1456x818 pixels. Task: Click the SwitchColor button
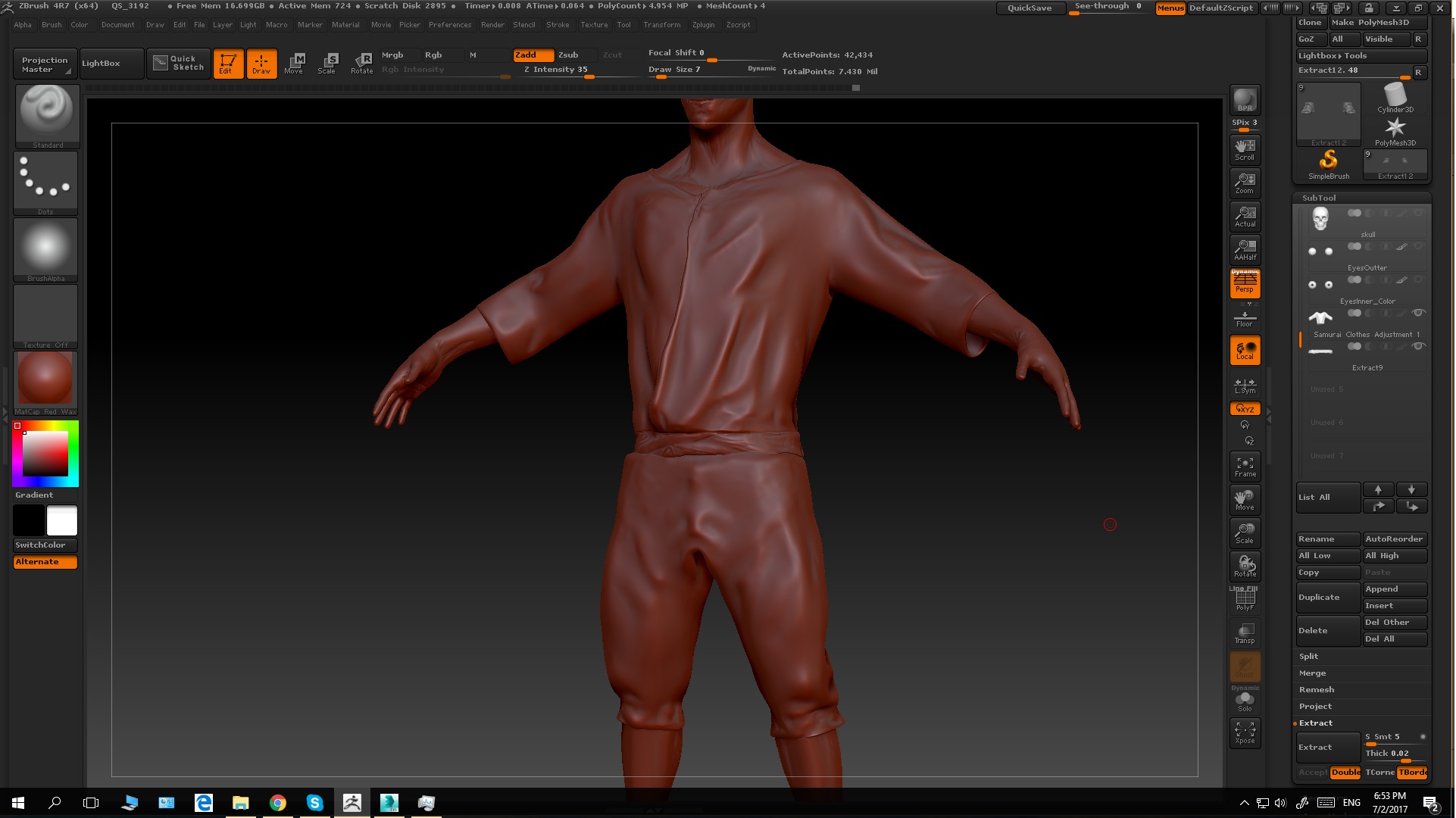click(45, 545)
